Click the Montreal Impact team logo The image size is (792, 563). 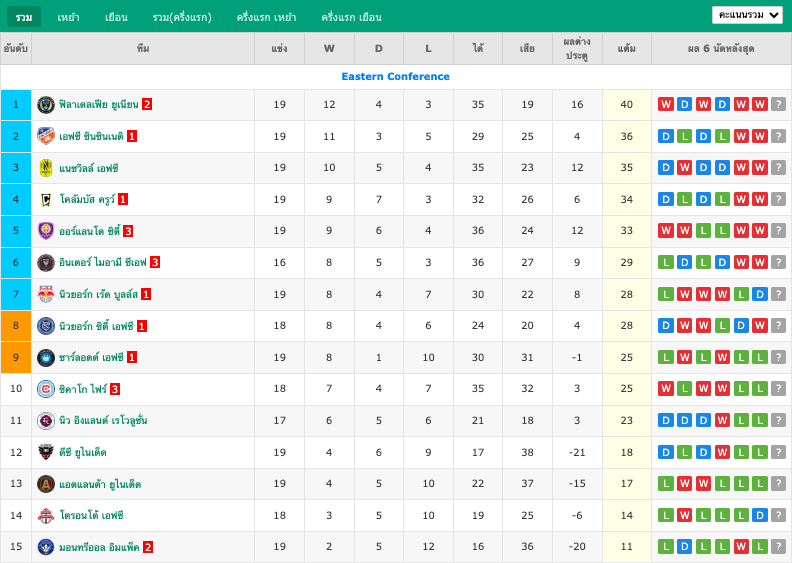click(46, 547)
